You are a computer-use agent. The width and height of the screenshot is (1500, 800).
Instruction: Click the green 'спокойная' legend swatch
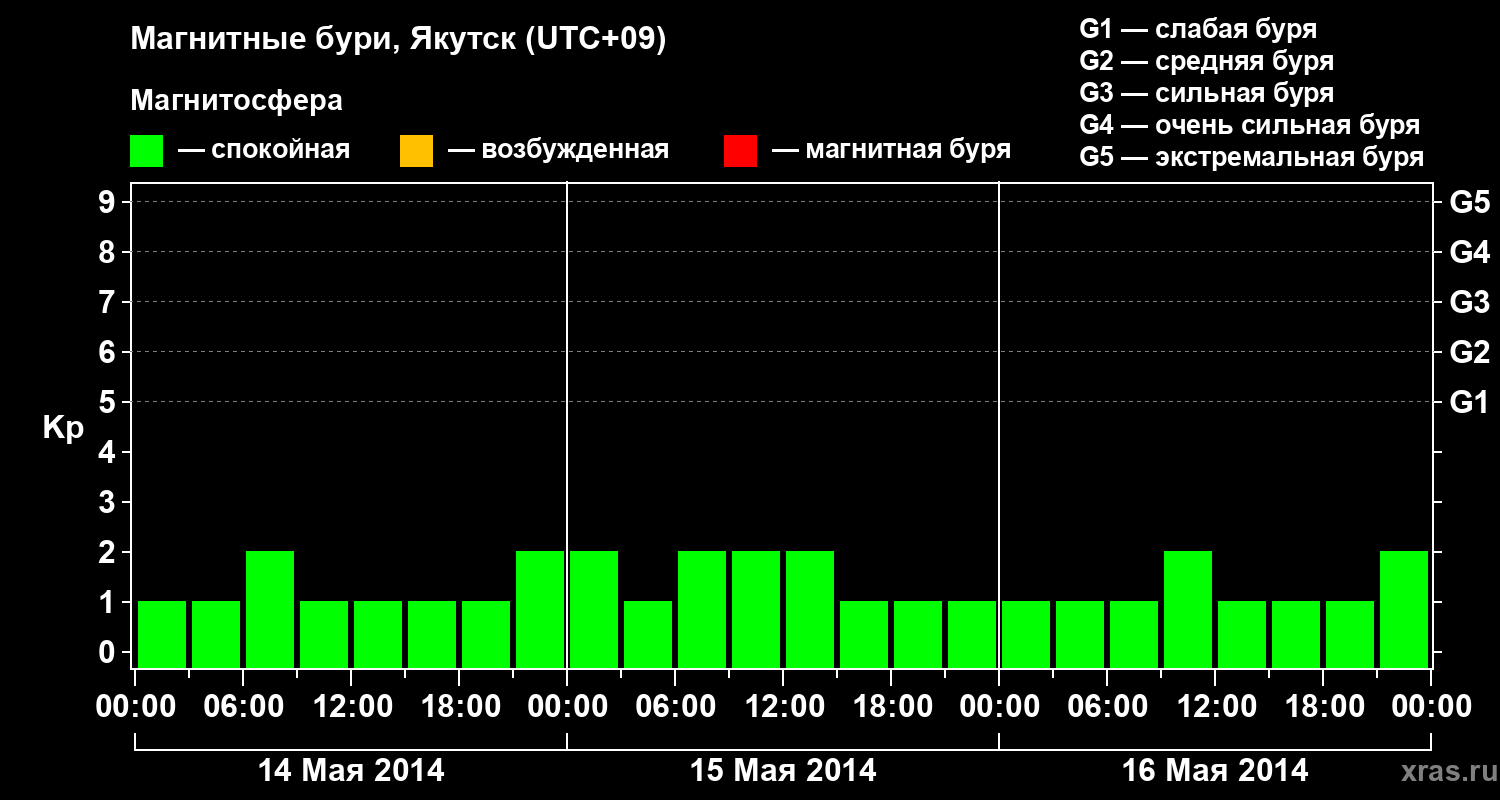click(x=147, y=151)
